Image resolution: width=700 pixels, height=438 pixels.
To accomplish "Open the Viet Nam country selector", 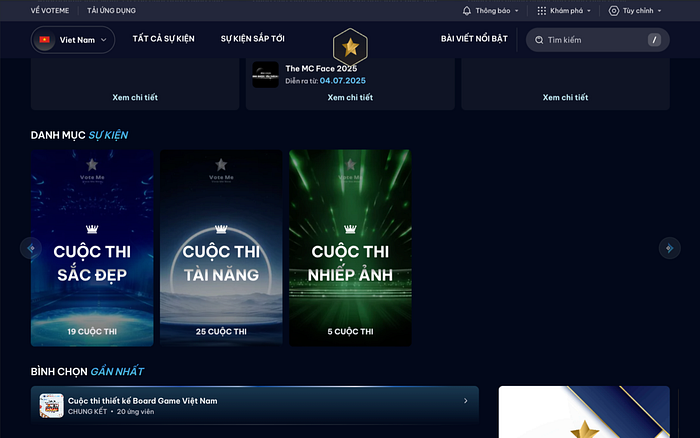I will pyautogui.click(x=73, y=40).
